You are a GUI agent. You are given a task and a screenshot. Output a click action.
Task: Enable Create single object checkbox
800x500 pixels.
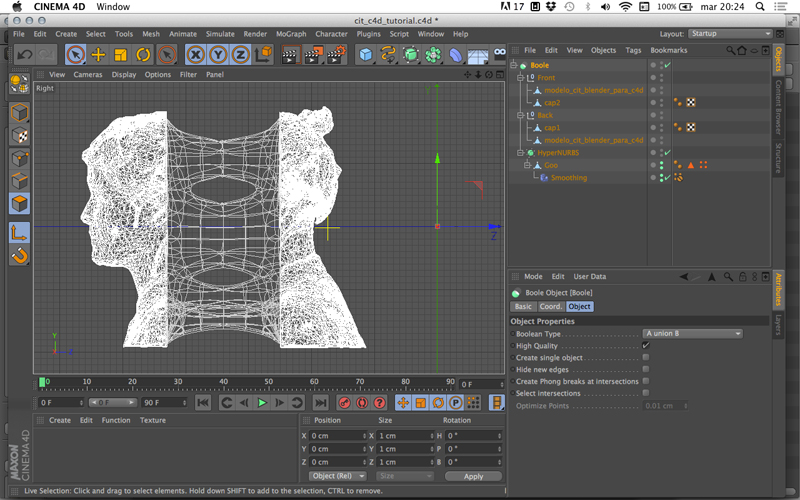(646, 357)
